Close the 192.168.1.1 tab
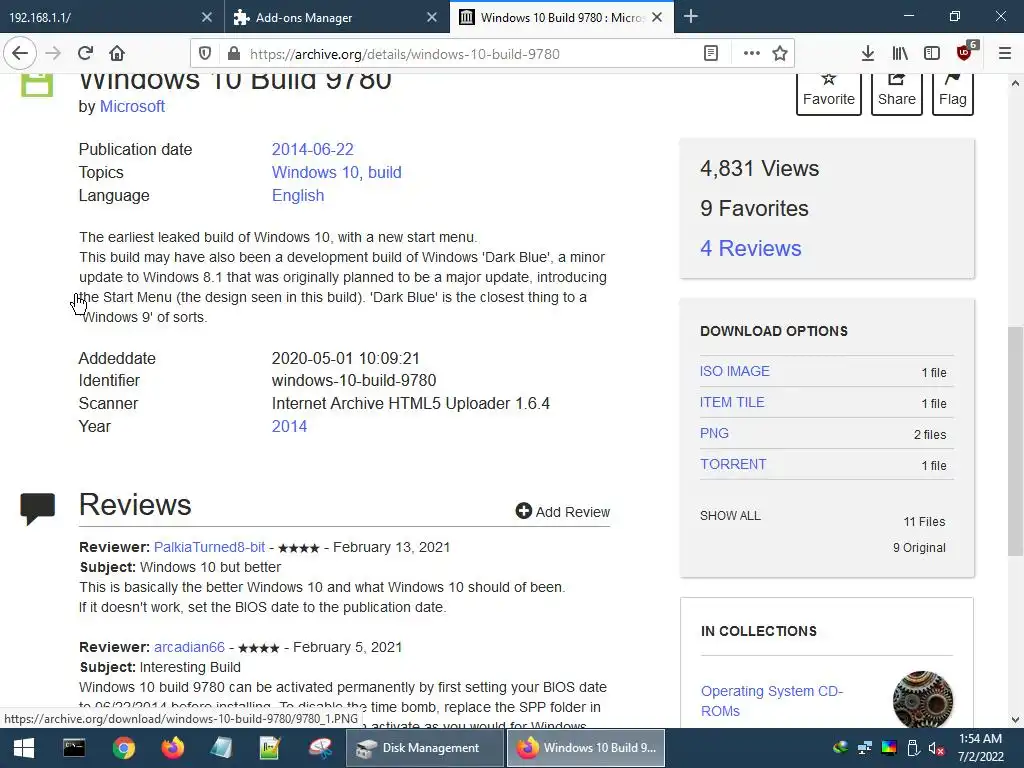The height and width of the screenshot is (768, 1024). pyautogui.click(x=206, y=17)
